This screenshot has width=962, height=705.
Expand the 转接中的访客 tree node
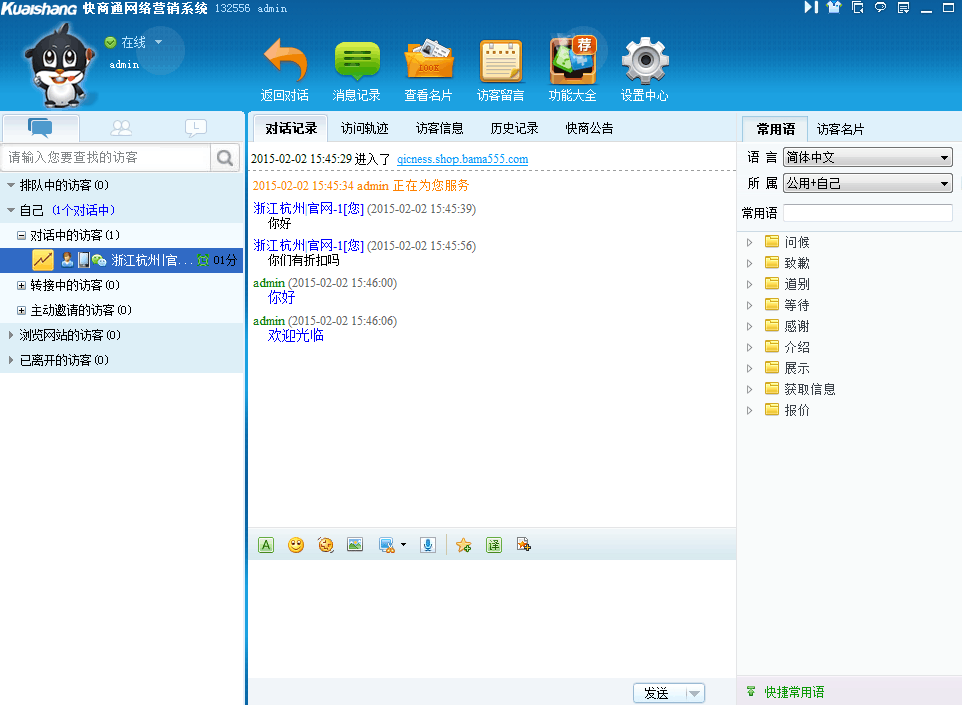pos(21,285)
